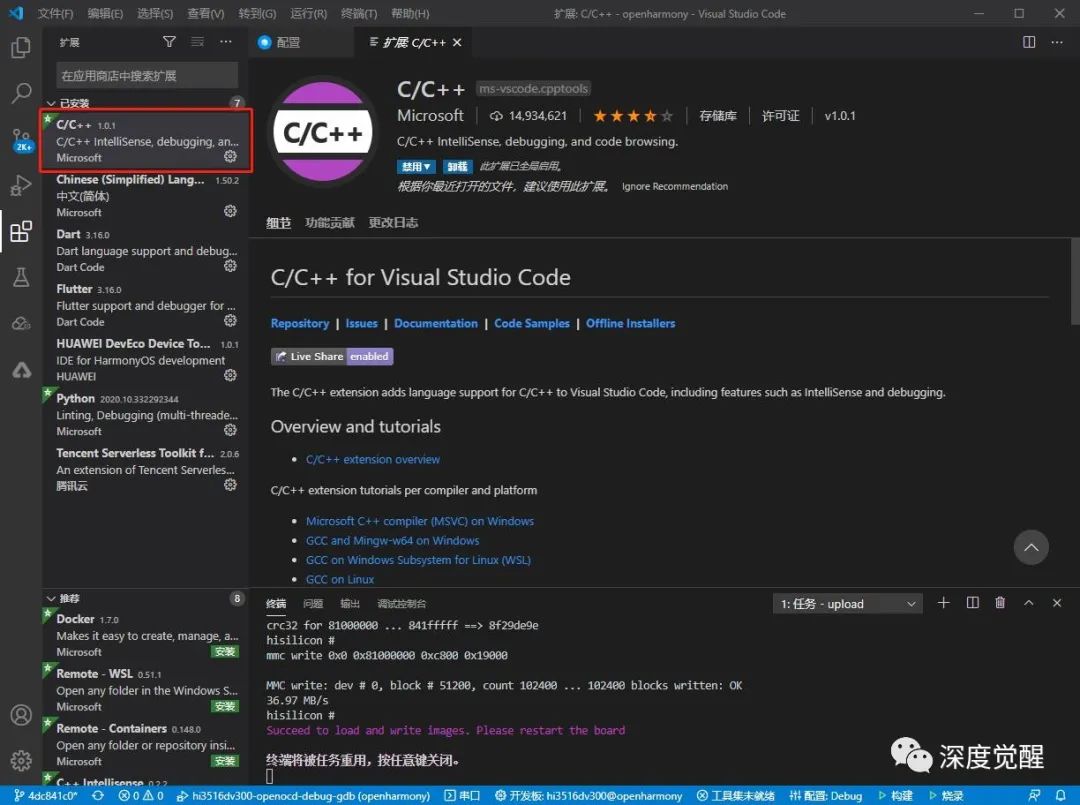Open the Search view in activity bar
This screenshot has height=805, width=1080.
(21, 92)
